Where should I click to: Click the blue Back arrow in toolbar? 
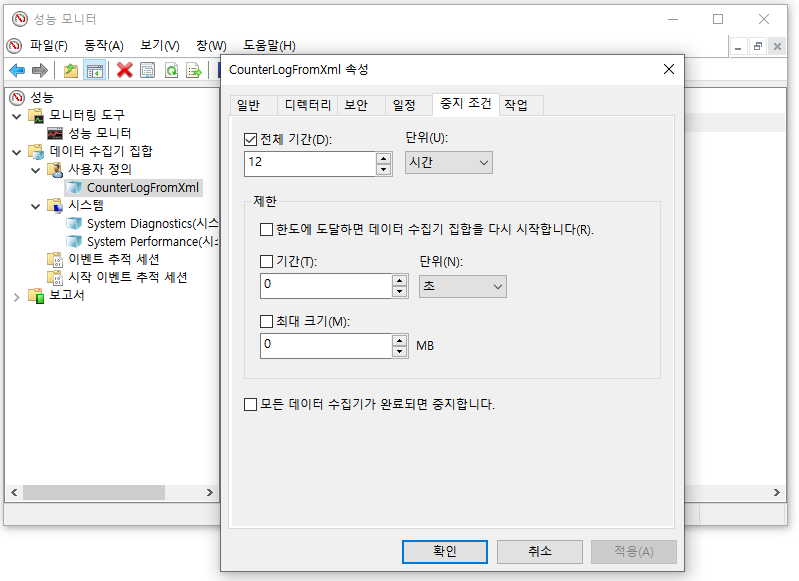[x=17, y=70]
